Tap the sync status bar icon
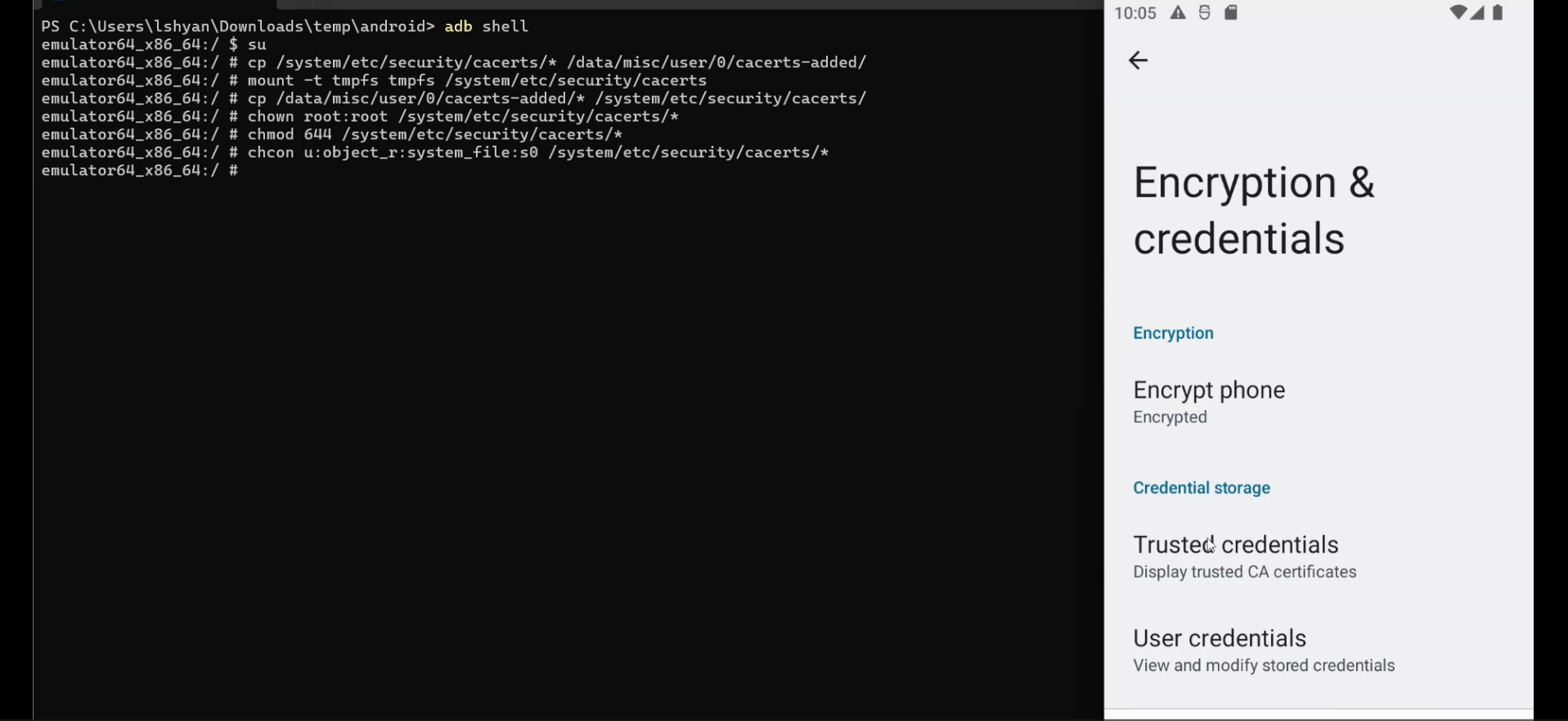Image resolution: width=1568 pixels, height=721 pixels. [1205, 12]
